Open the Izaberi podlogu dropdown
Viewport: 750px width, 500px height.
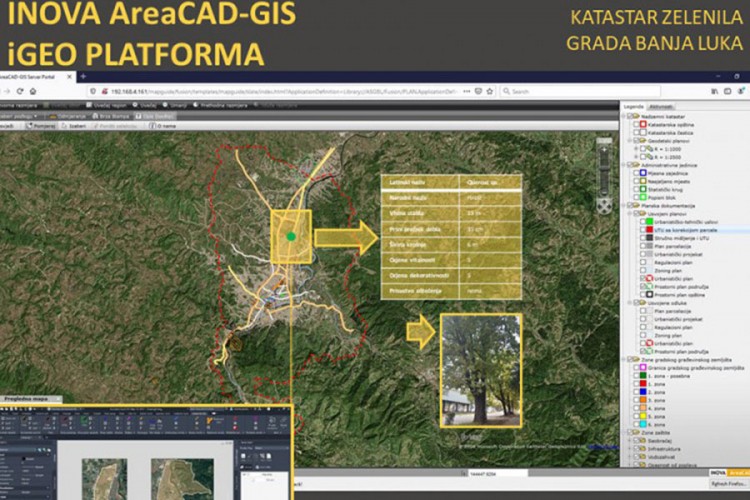tap(19, 116)
